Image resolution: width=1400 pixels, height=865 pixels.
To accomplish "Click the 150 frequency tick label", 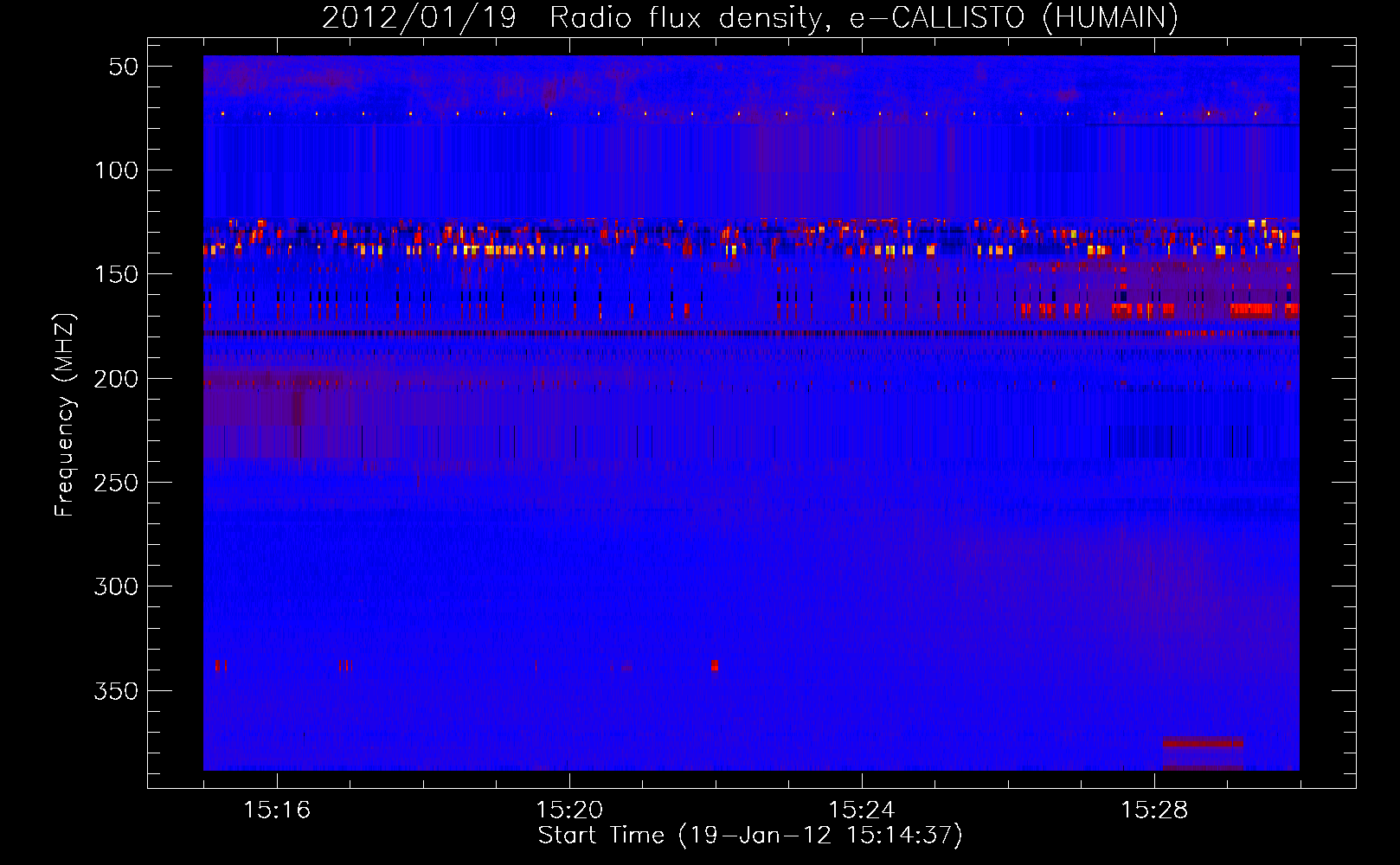I will (x=117, y=274).
